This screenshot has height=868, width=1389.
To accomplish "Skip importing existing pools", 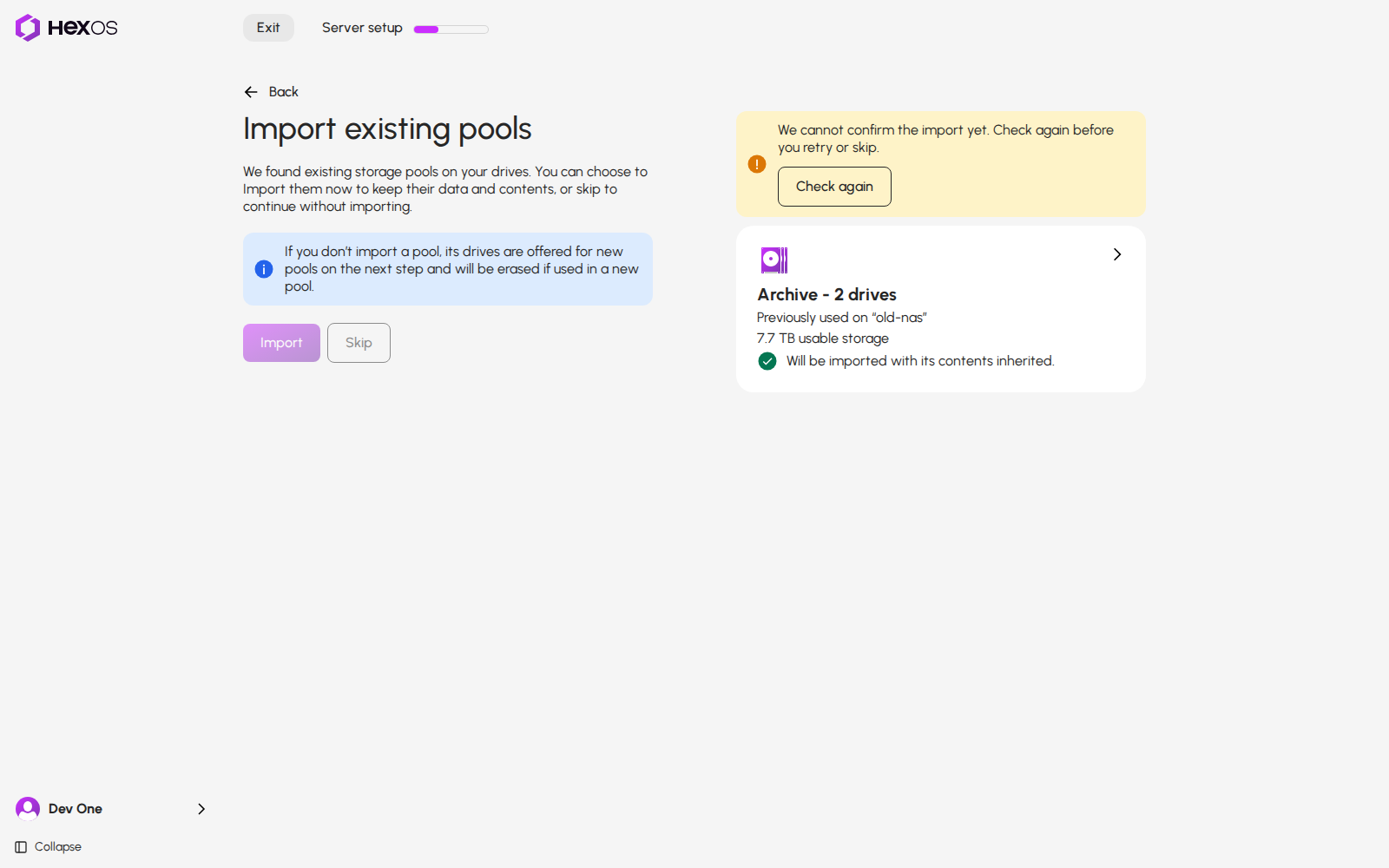I will [359, 343].
